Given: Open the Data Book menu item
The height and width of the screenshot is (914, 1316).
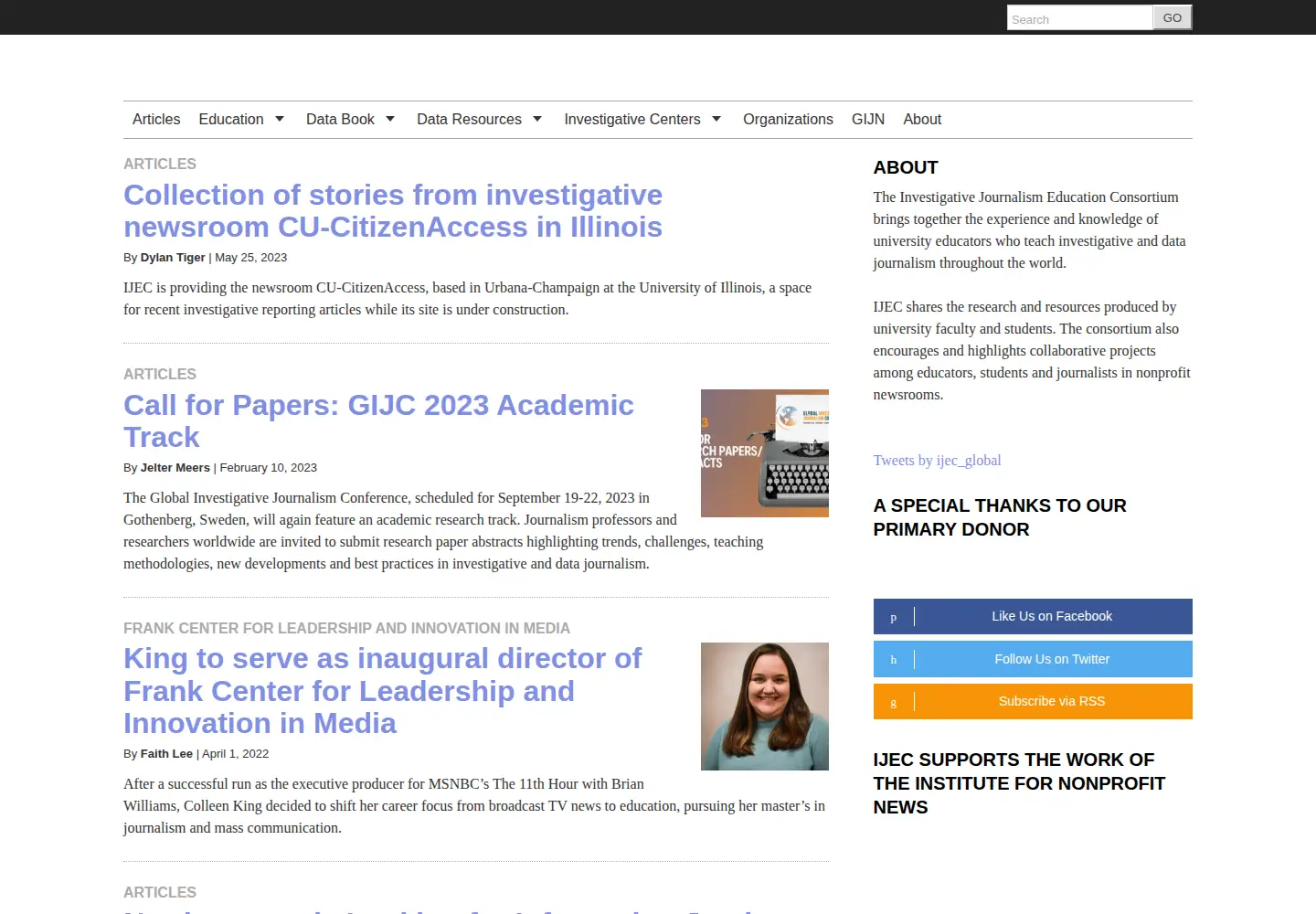Looking at the screenshot, I should [340, 120].
